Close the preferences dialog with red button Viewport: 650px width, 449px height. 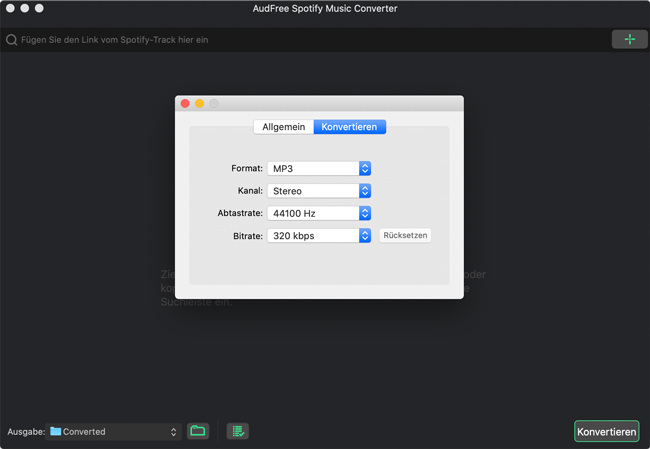click(x=185, y=104)
